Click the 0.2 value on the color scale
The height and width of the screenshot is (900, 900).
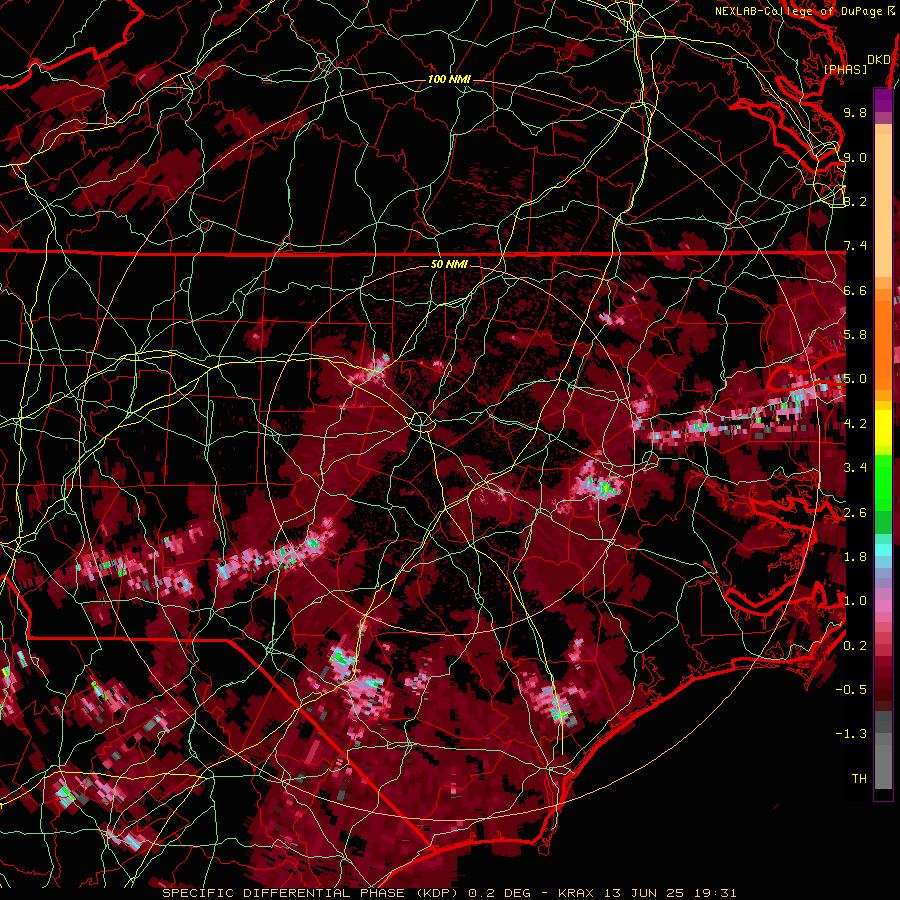point(855,645)
